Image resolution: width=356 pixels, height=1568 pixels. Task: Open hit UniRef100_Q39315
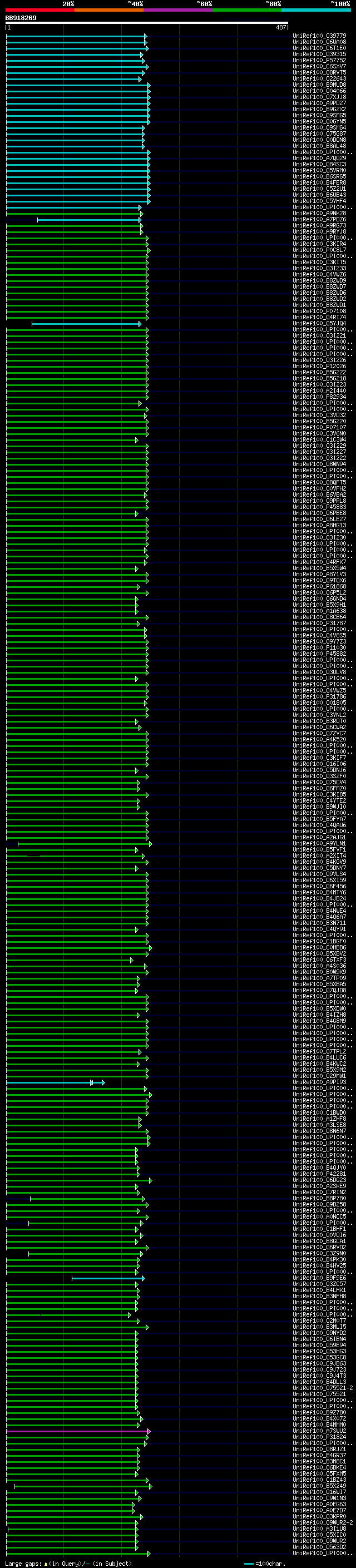[319, 54]
